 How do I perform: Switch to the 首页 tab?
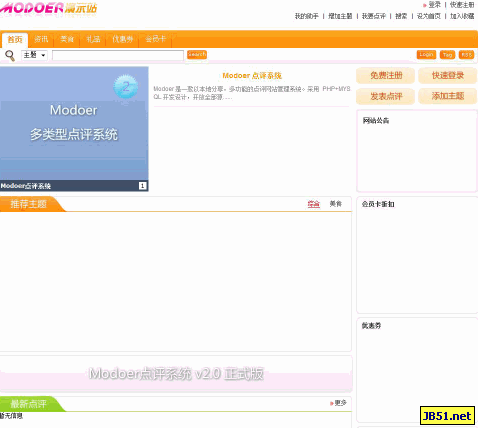point(15,40)
